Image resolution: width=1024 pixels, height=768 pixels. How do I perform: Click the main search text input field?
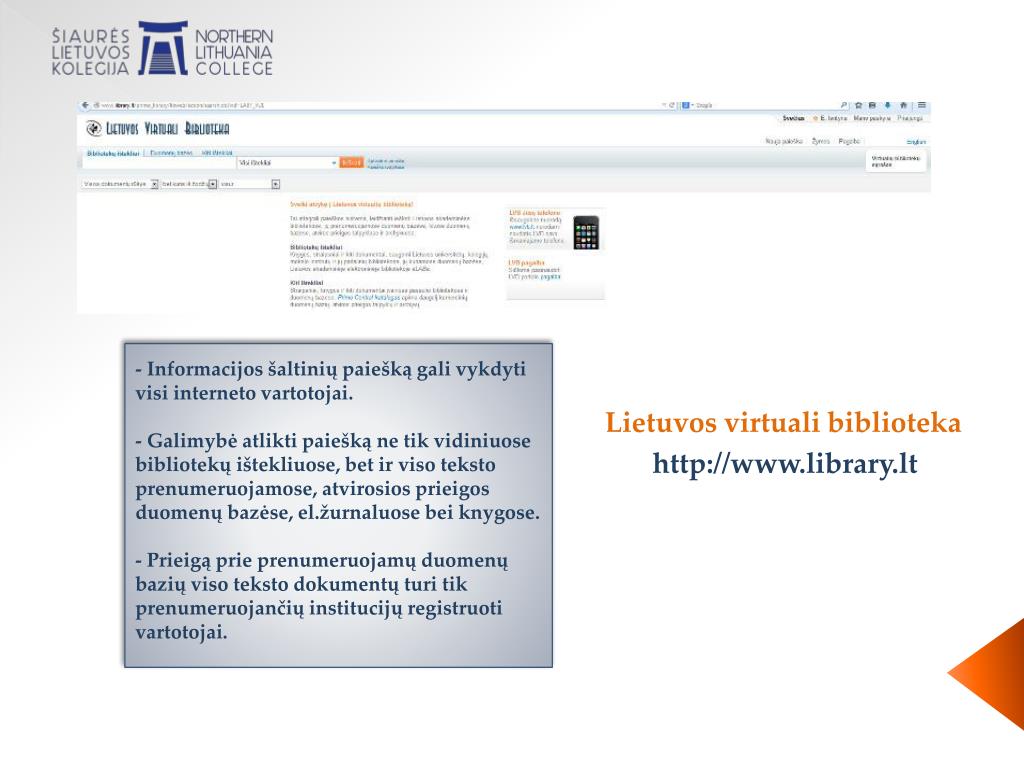point(159,163)
